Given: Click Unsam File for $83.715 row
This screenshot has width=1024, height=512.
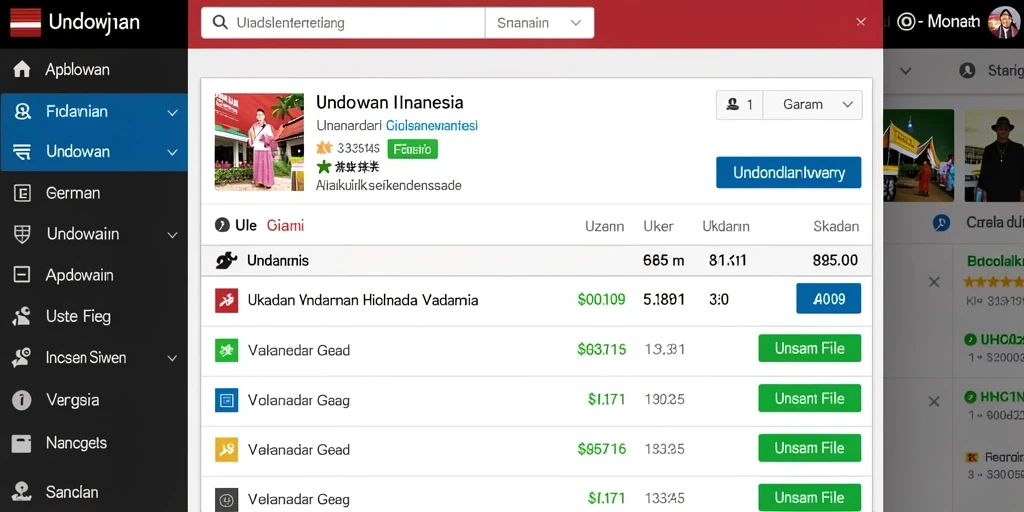Looking at the screenshot, I should 809,348.
